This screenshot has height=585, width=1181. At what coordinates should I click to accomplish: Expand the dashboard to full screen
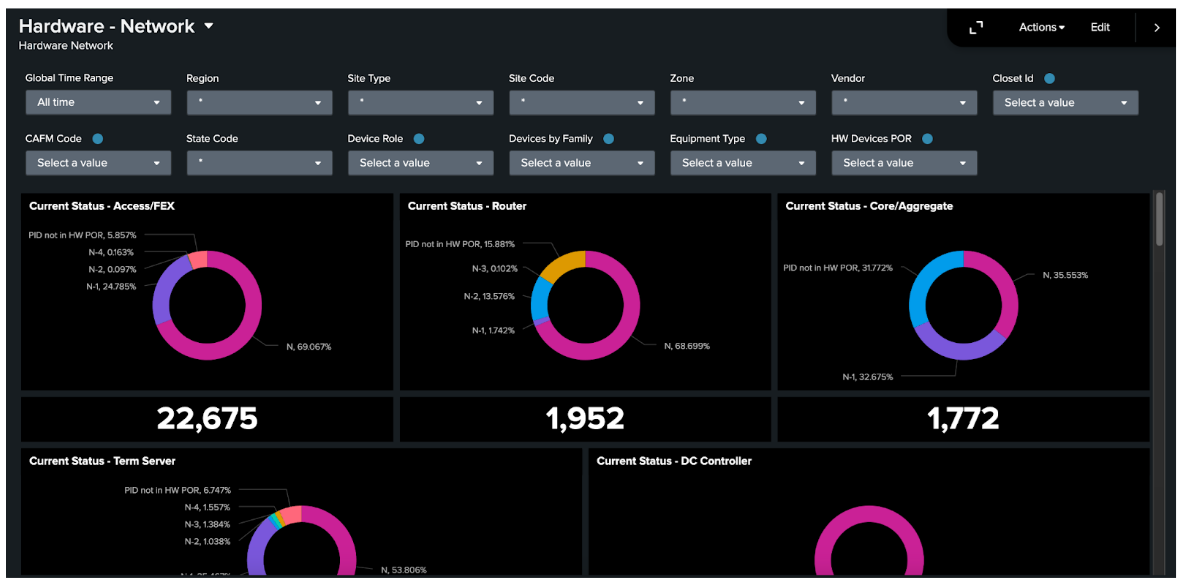coord(977,27)
